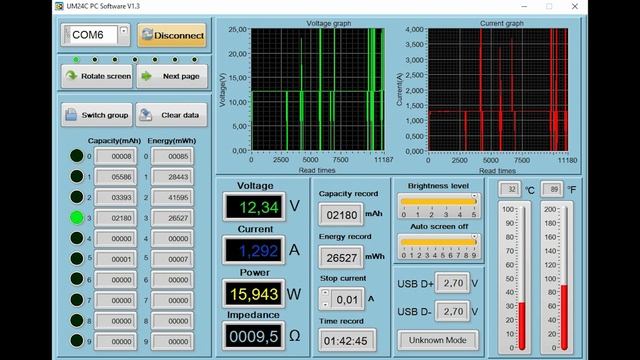Click group 0 energy value 00085
The width and height of the screenshot is (640, 360).
(172, 156)
